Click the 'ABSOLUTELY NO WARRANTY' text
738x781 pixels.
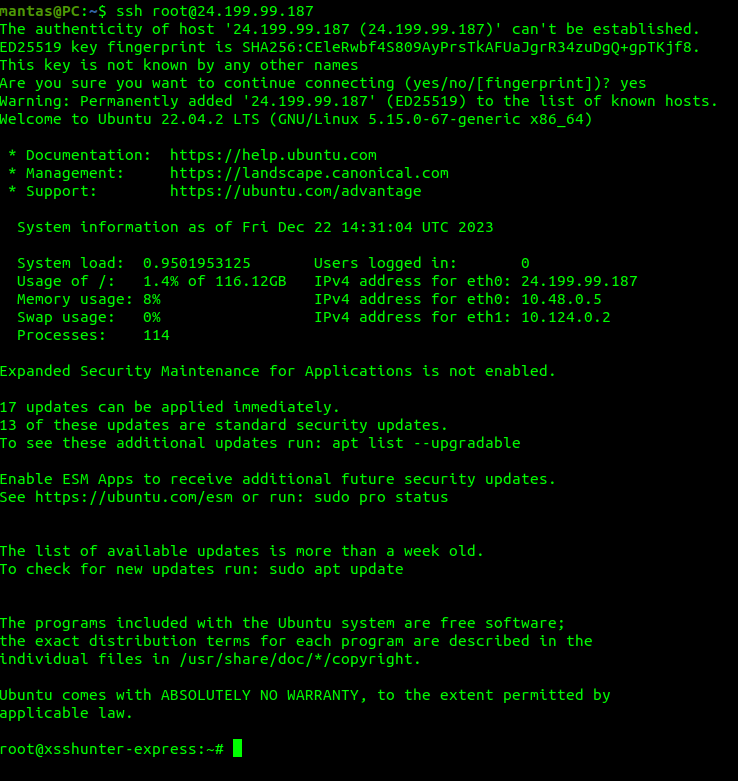[x=259, y=695]
